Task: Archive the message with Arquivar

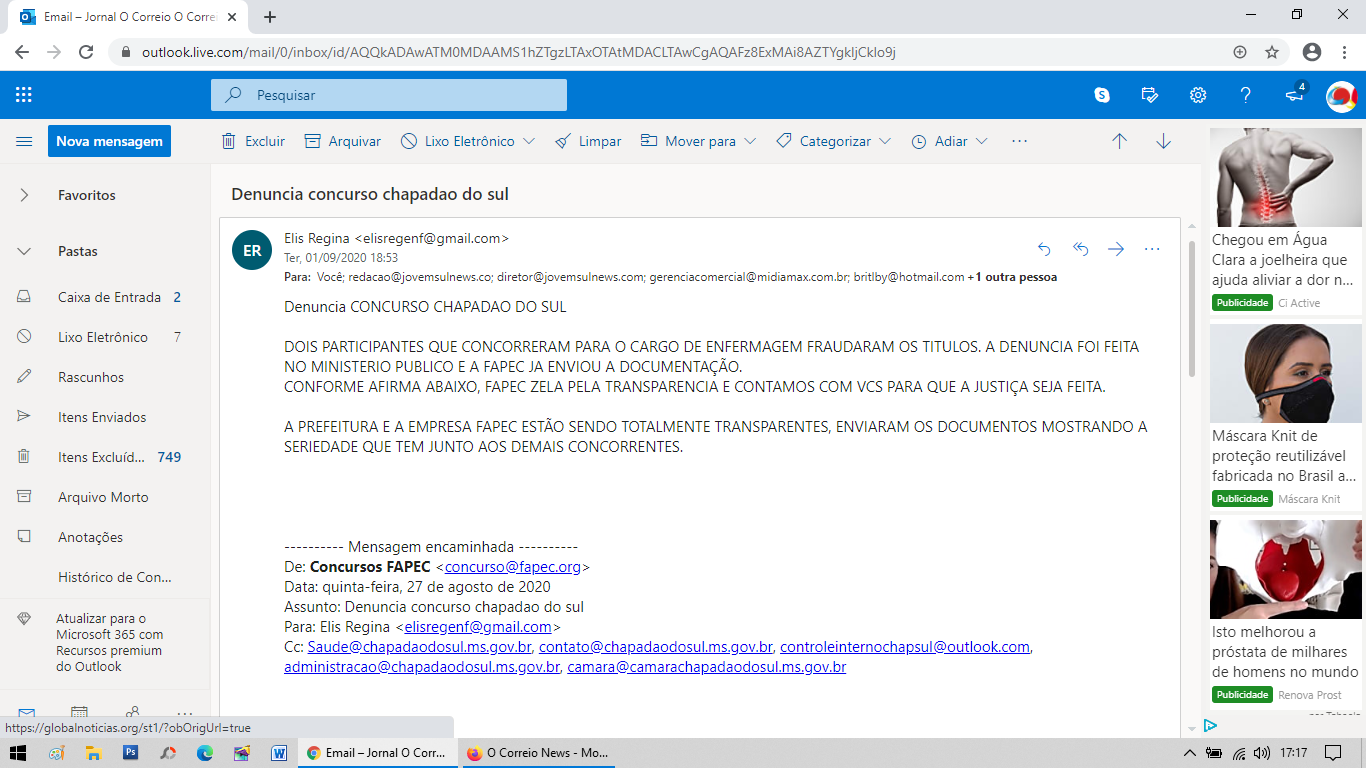Action: (x=343, y=141)
